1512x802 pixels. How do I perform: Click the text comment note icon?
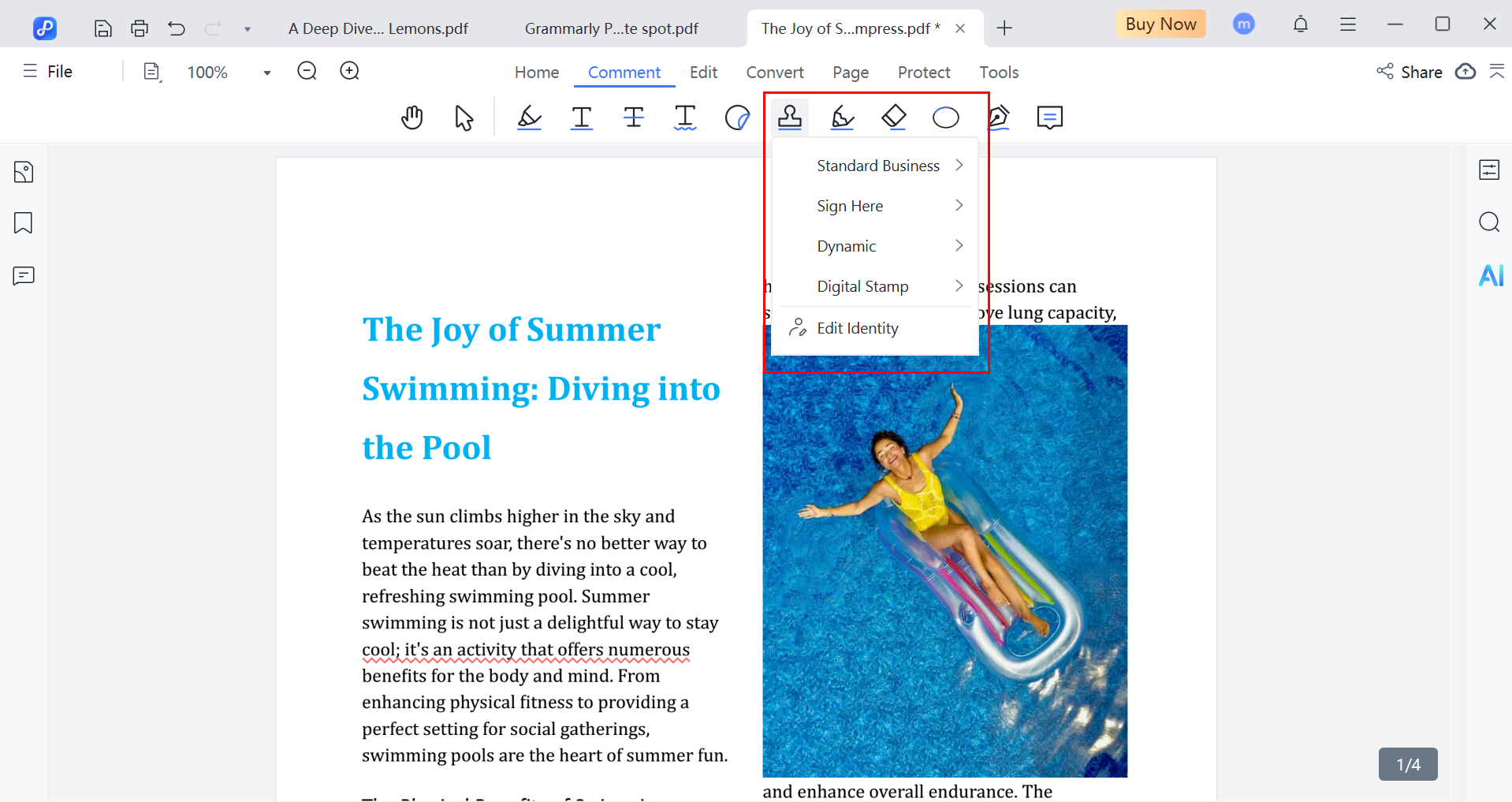[1049, 118]
